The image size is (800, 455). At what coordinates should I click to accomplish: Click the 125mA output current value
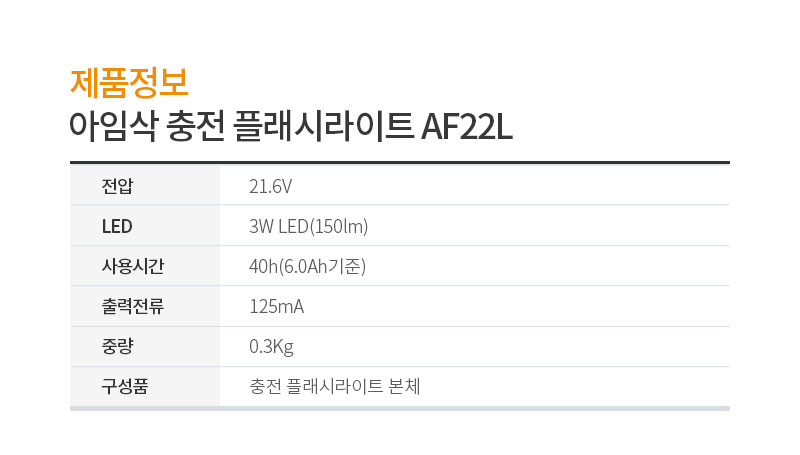pos(277,307)
